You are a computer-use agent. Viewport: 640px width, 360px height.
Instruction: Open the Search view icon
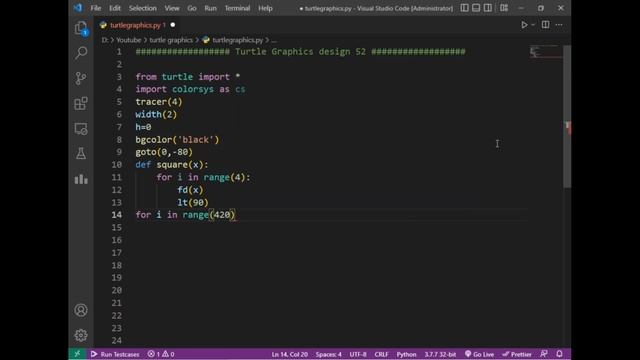[x=81, y=53]
